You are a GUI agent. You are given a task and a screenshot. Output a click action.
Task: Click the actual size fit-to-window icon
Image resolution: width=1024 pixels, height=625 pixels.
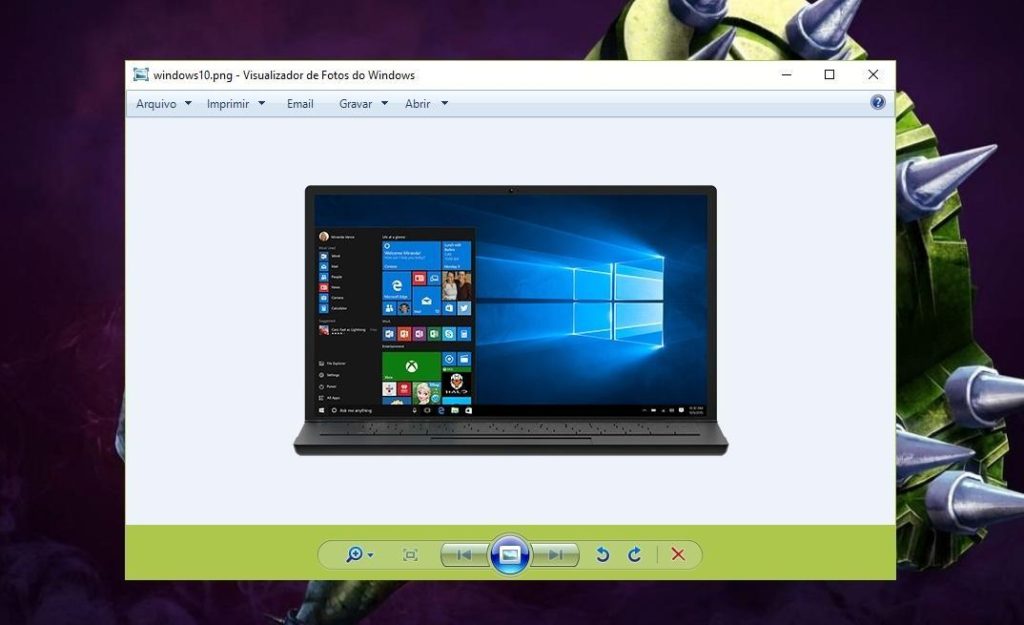[x=410, y=555]
